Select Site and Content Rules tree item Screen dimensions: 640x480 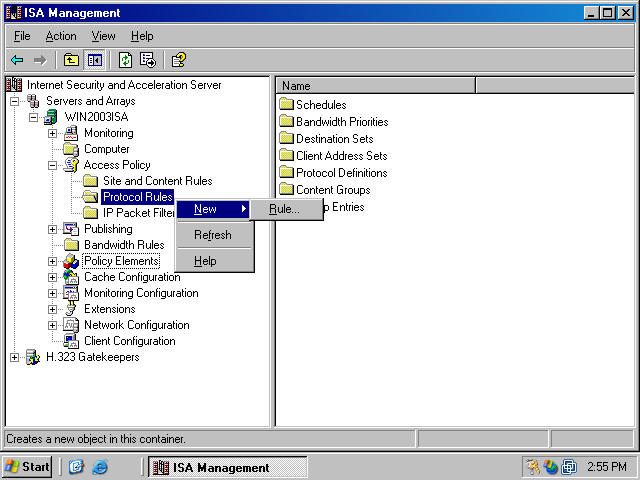tap(157, 181)
